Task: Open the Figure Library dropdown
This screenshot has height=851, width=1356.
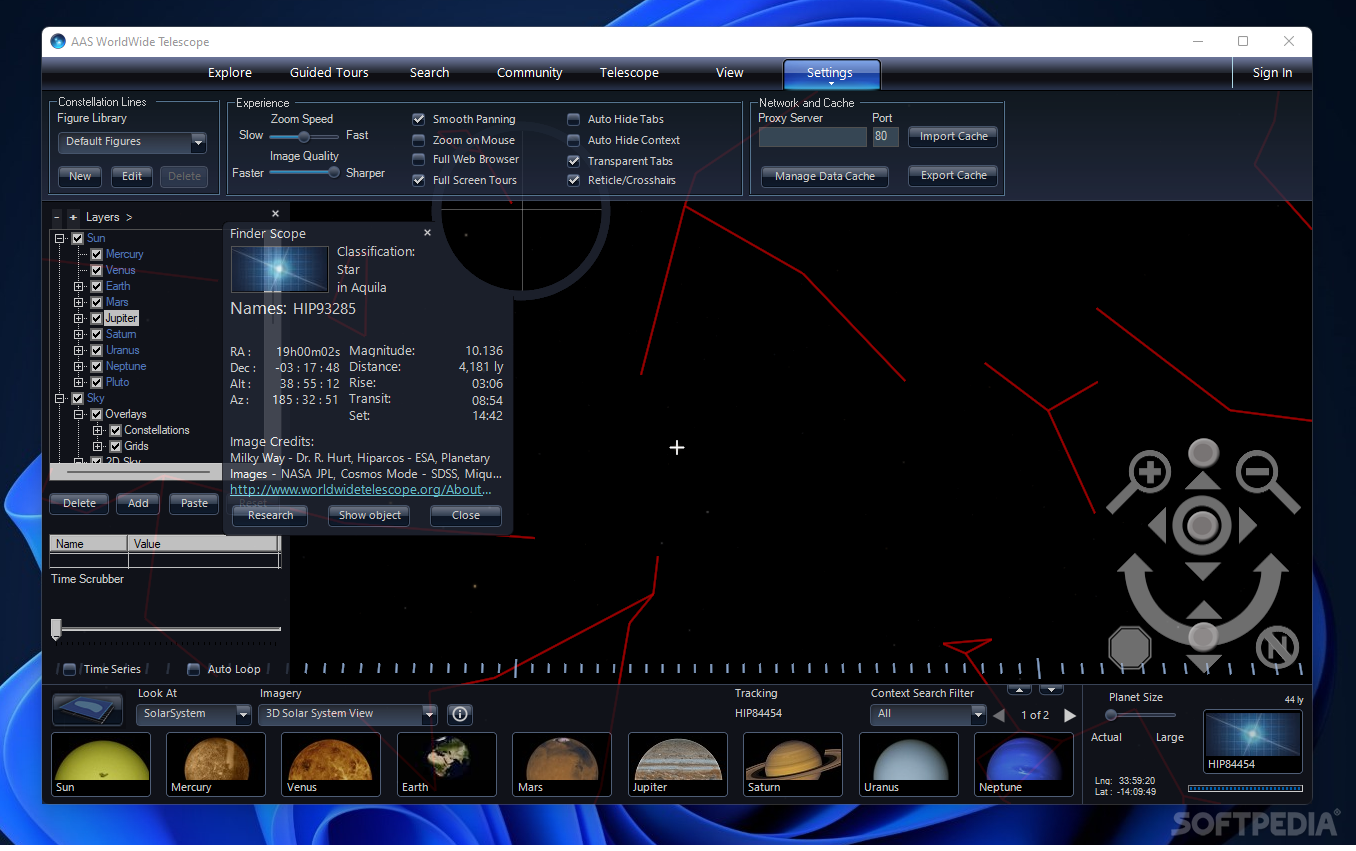Action: [132, 142]
